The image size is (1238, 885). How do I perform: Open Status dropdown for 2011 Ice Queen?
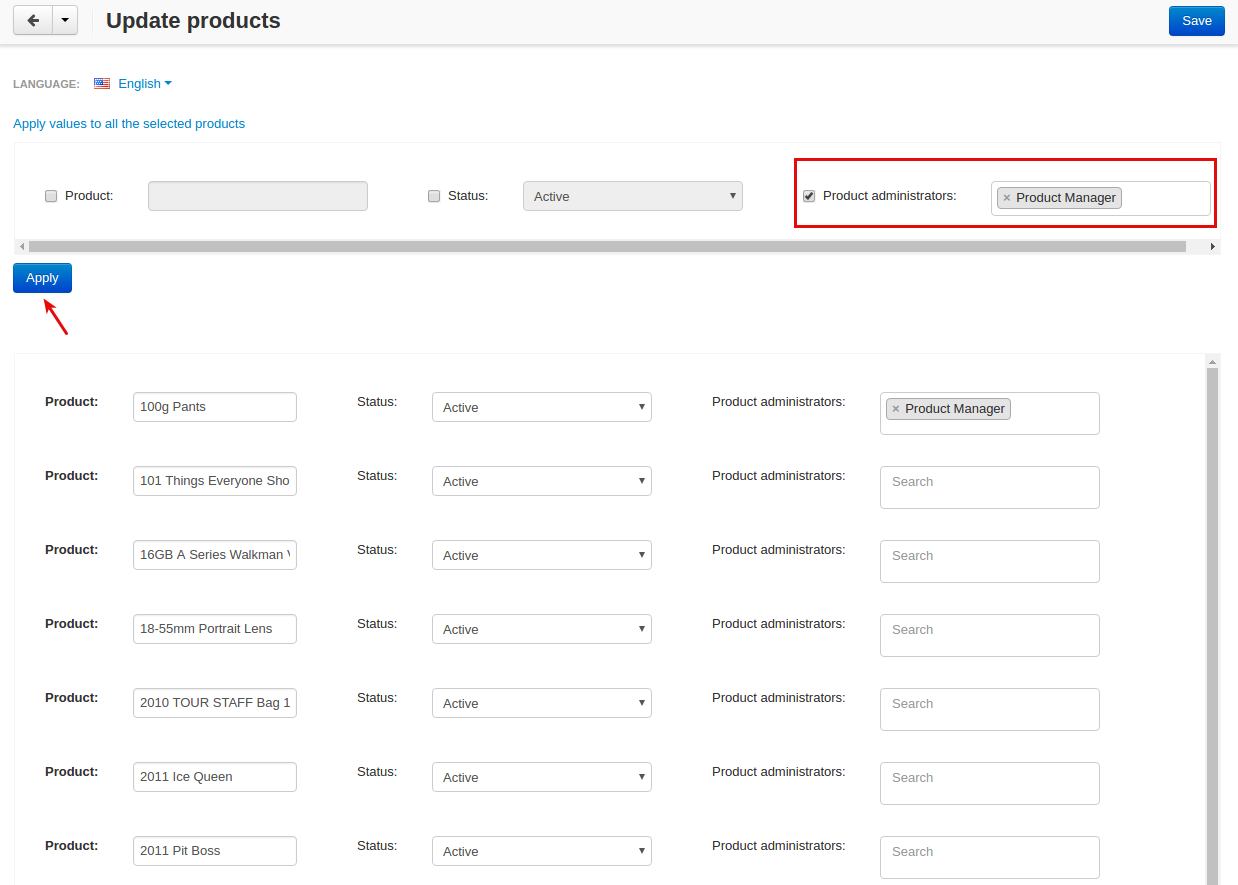[x=542, y=777]
